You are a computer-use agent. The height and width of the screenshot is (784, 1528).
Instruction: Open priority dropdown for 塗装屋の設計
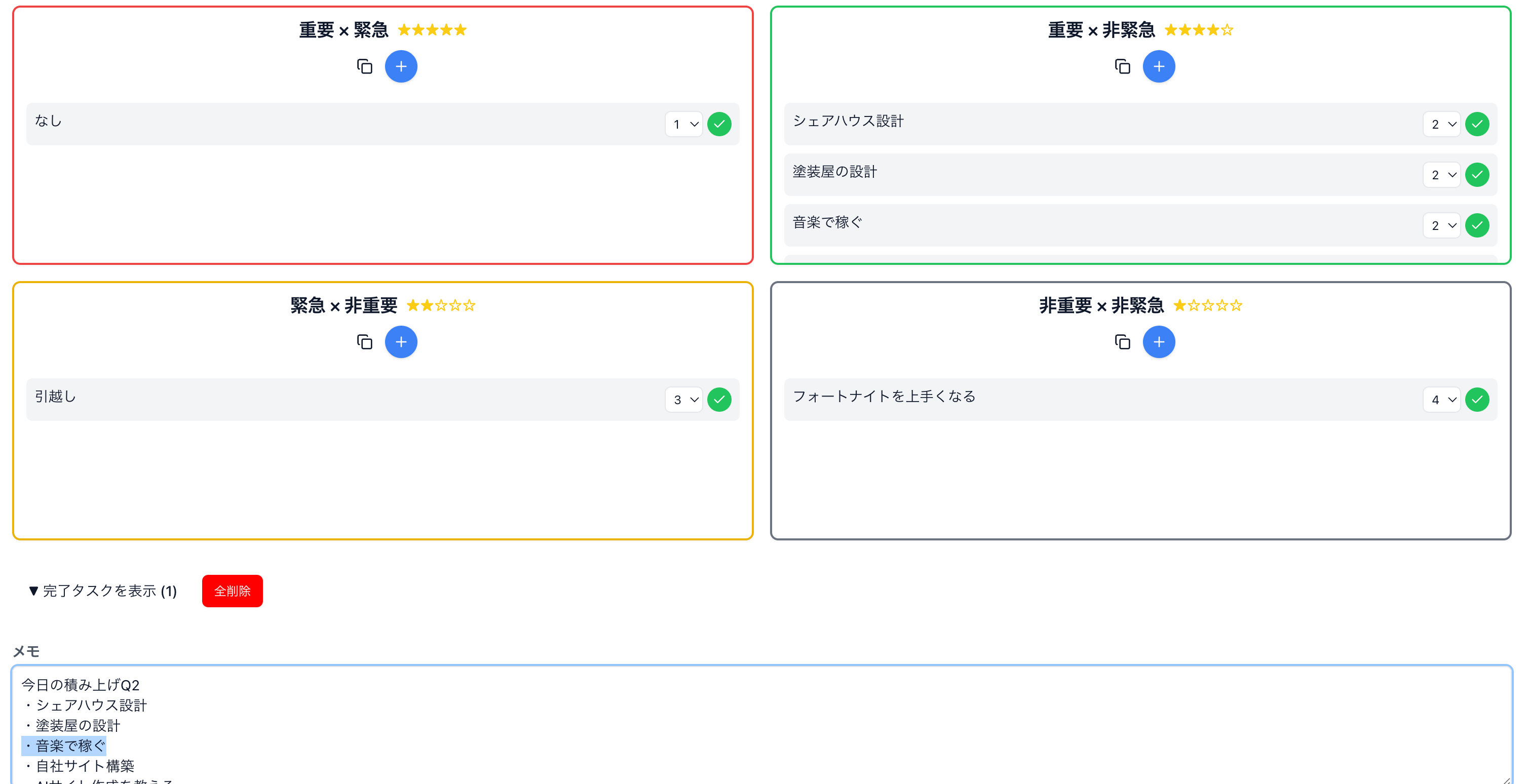tap(1441, 175)
